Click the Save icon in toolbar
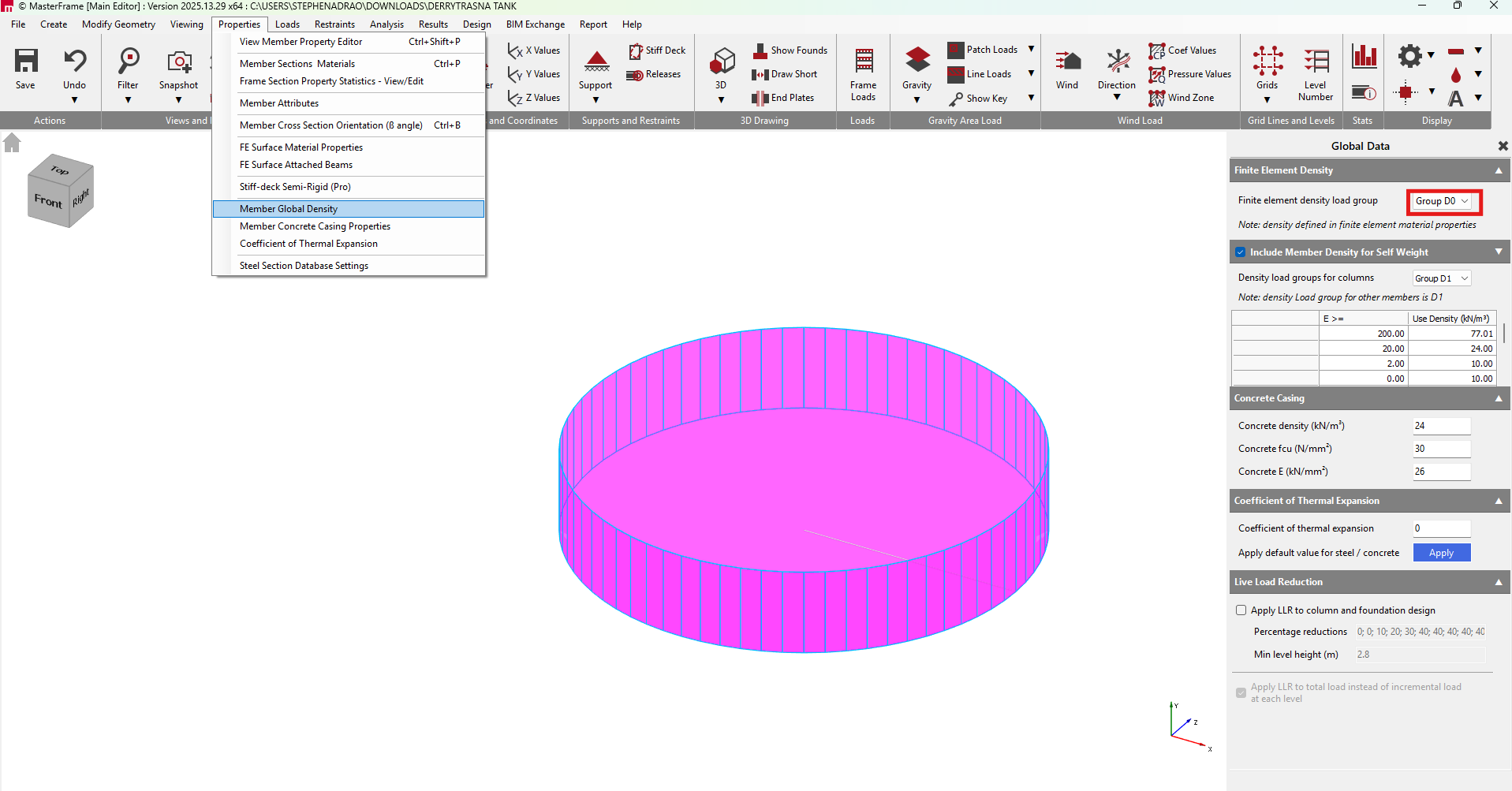Screen dimensions: 1512x791 click(x=25, y=62)
